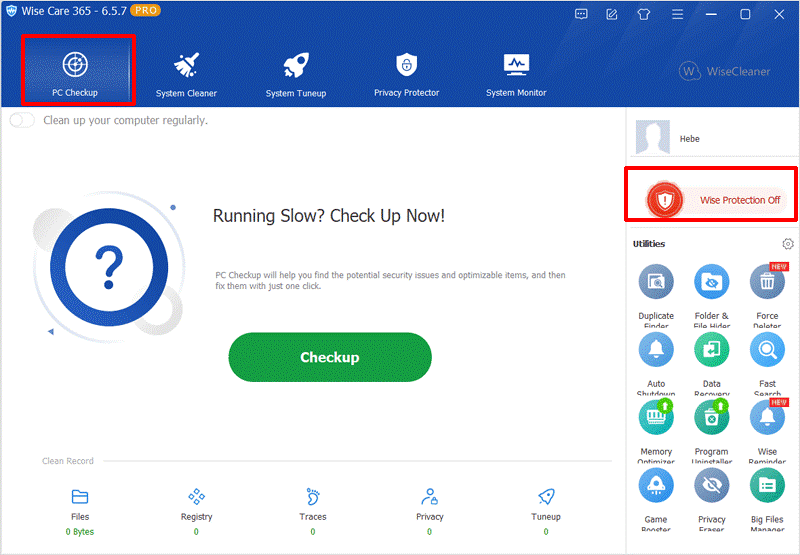Viewport: 800px width, 555px height.
Task: Launch the Game Booster utility
Action: pos(656,500)
